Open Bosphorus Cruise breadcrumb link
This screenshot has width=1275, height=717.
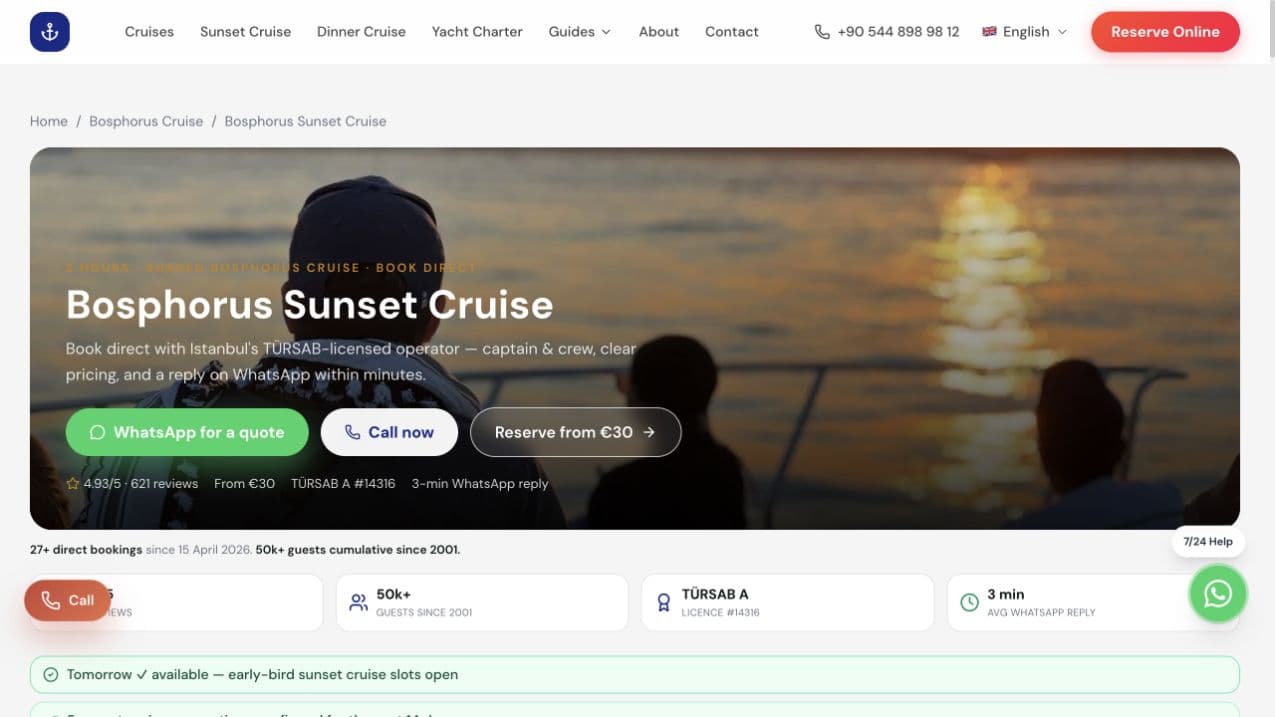click(x=146, y=121)
